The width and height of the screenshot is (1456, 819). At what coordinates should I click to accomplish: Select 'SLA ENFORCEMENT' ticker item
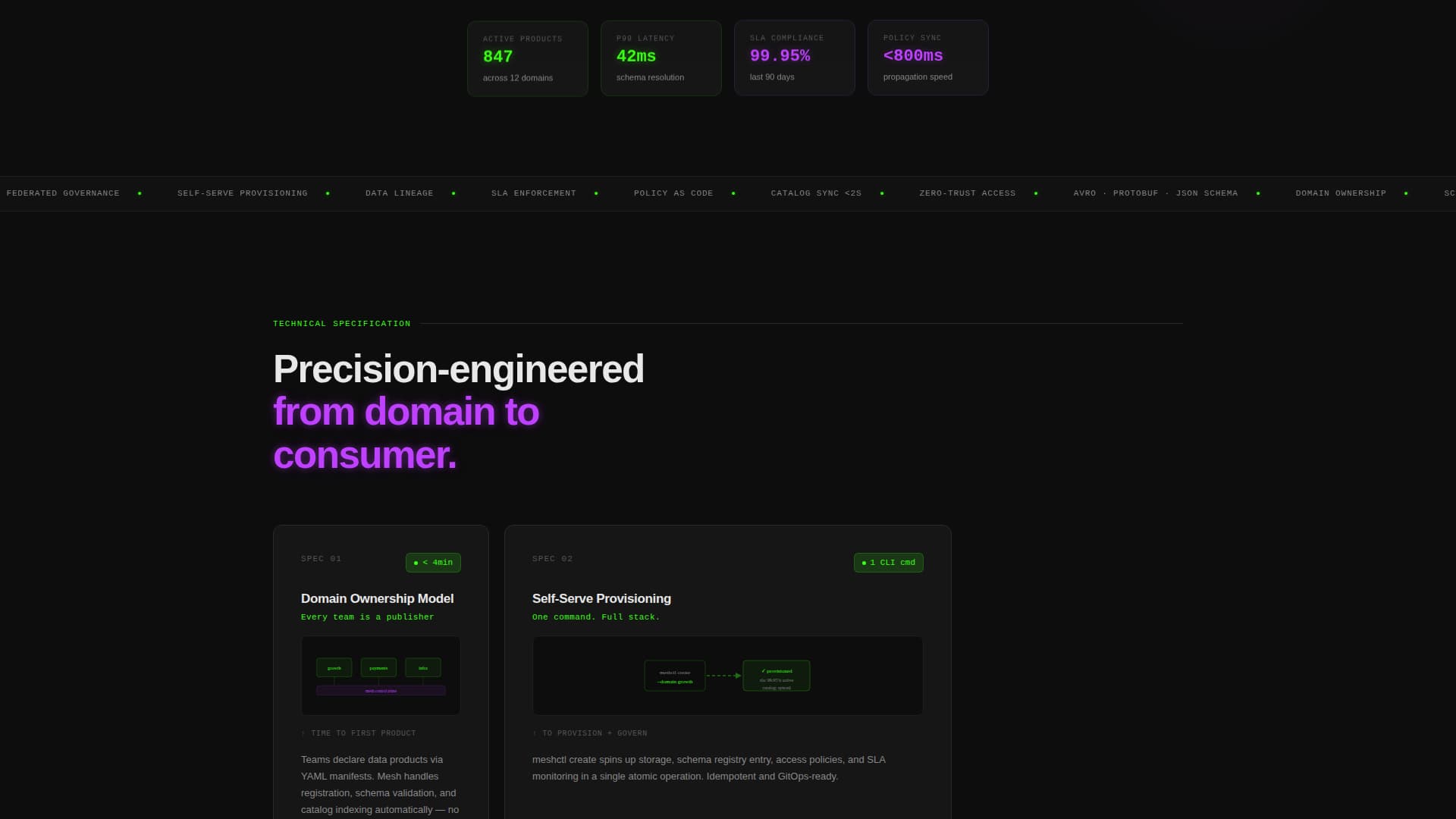534,193
